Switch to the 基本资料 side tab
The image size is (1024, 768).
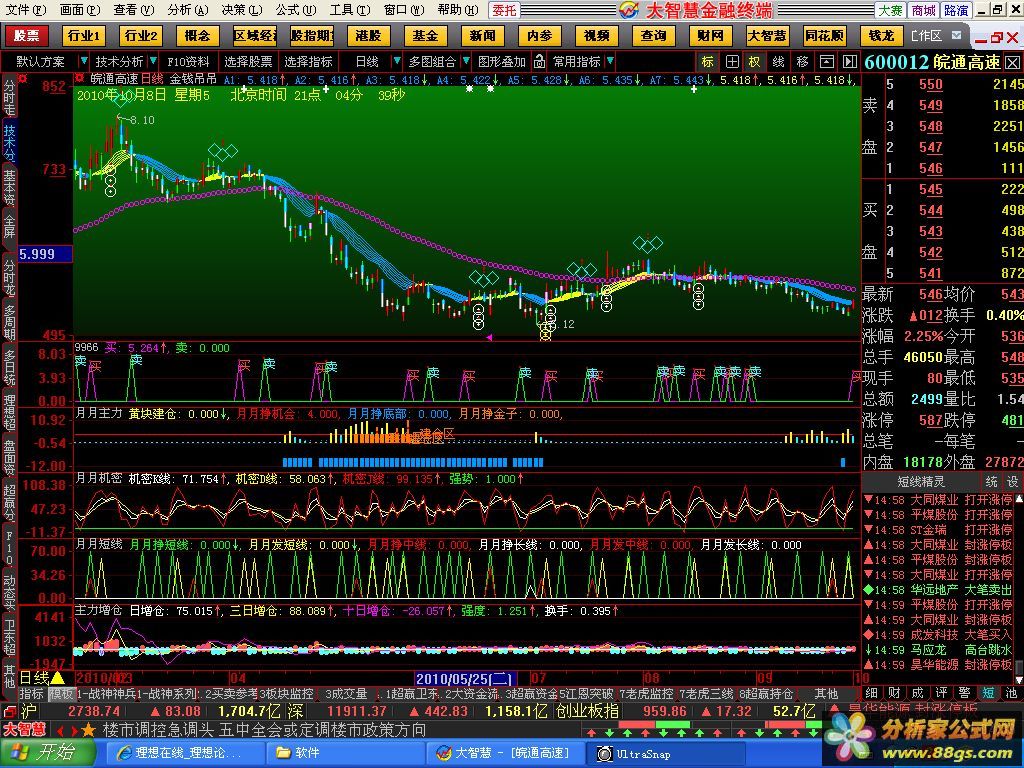9,187
